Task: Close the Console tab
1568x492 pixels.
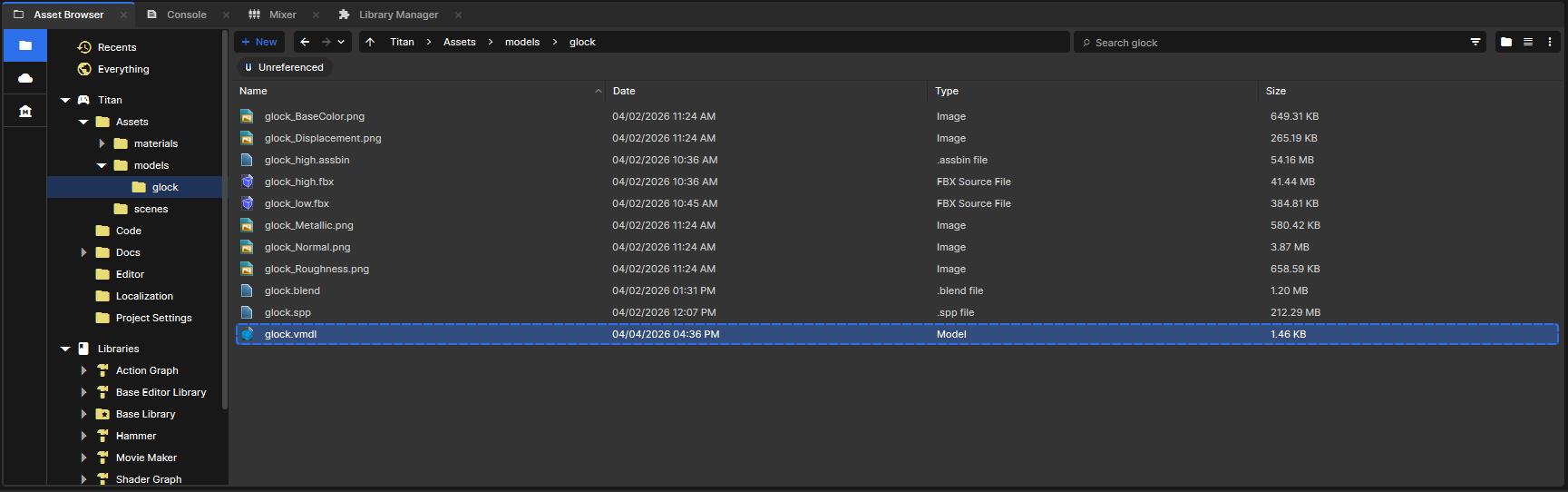Action: tap(227, 15)
